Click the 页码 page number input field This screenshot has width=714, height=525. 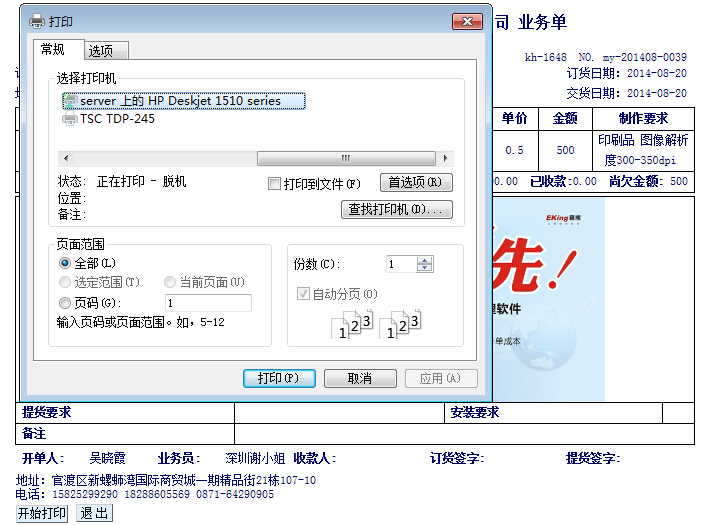(x=208, y=303)
